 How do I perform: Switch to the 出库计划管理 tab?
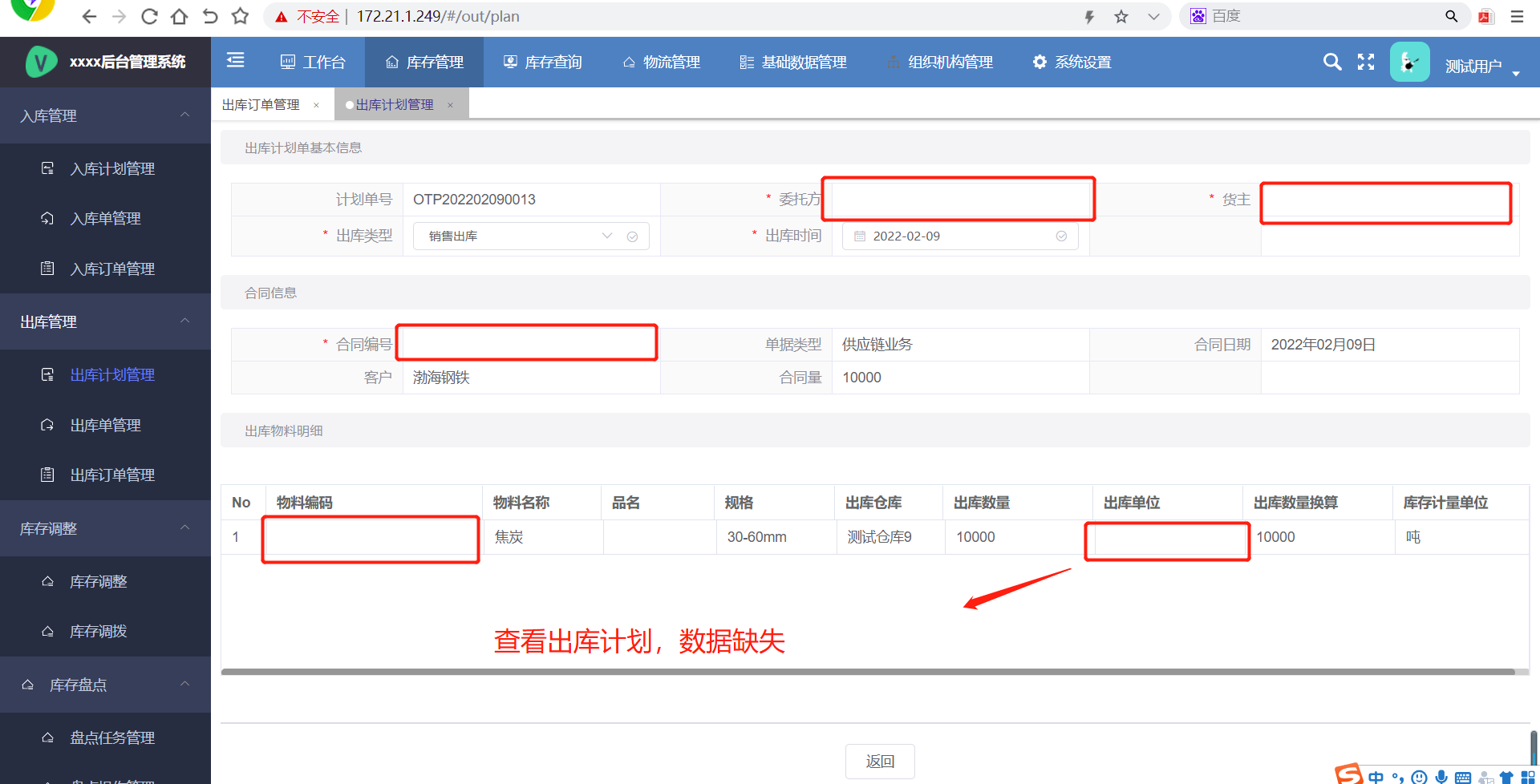(x=395, y=105)
